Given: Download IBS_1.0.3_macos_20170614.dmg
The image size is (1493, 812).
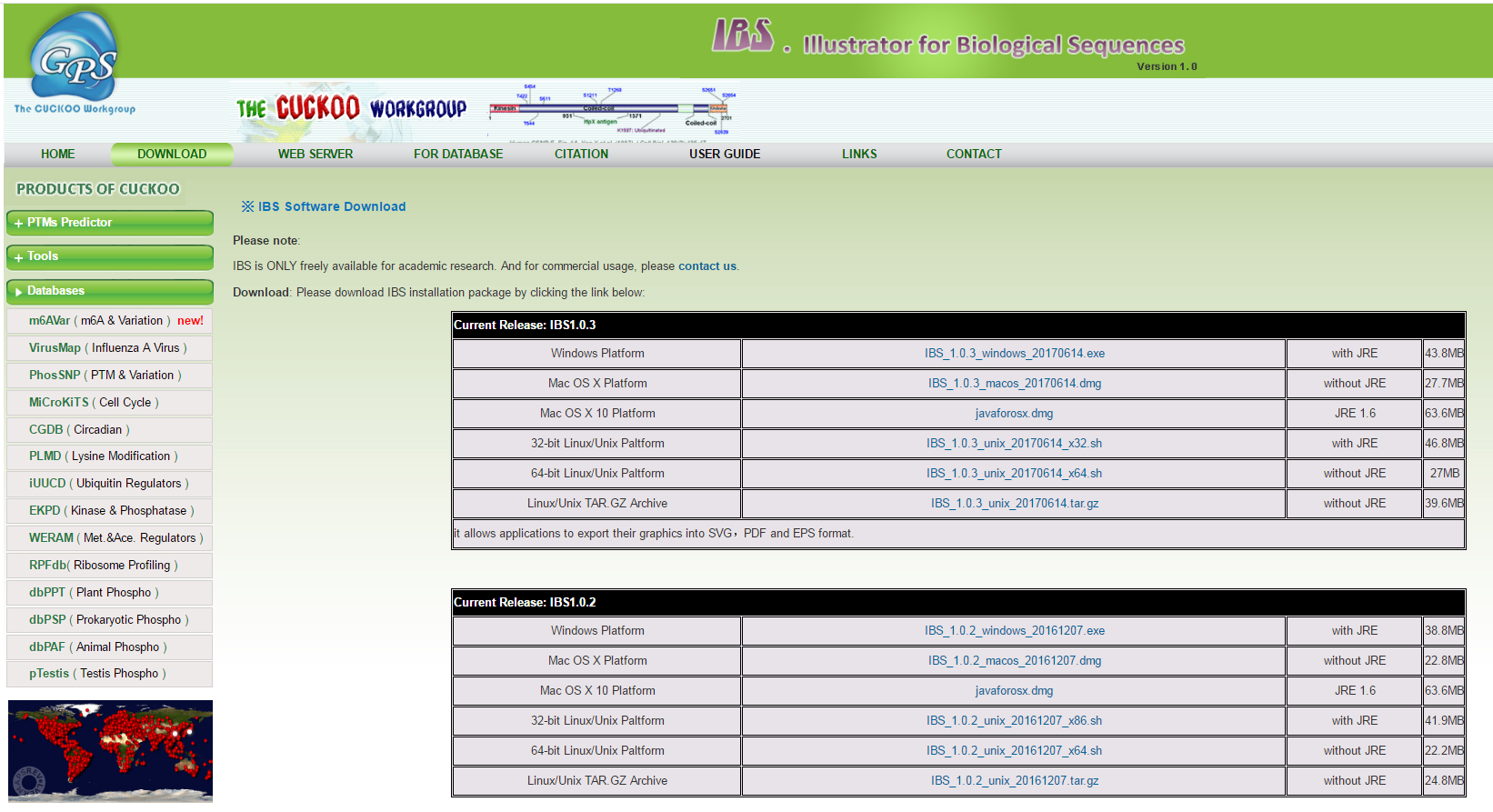Looking at the screenshot, I should 1014,384.
